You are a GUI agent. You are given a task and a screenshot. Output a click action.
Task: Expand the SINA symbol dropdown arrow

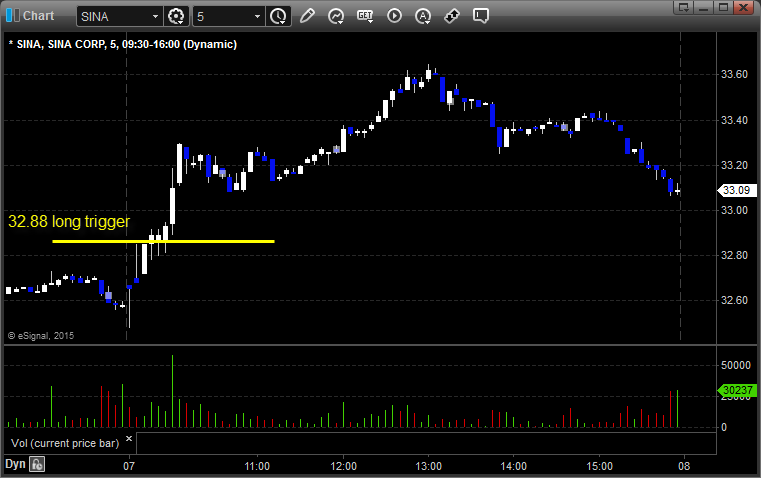pos(155,16)
